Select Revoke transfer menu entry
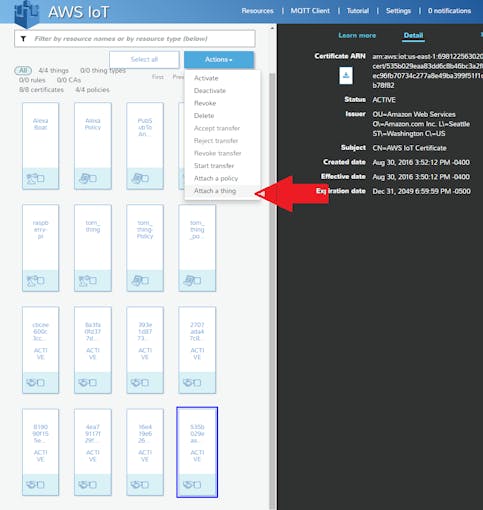The image size is (483, 510). pos(218,153)
